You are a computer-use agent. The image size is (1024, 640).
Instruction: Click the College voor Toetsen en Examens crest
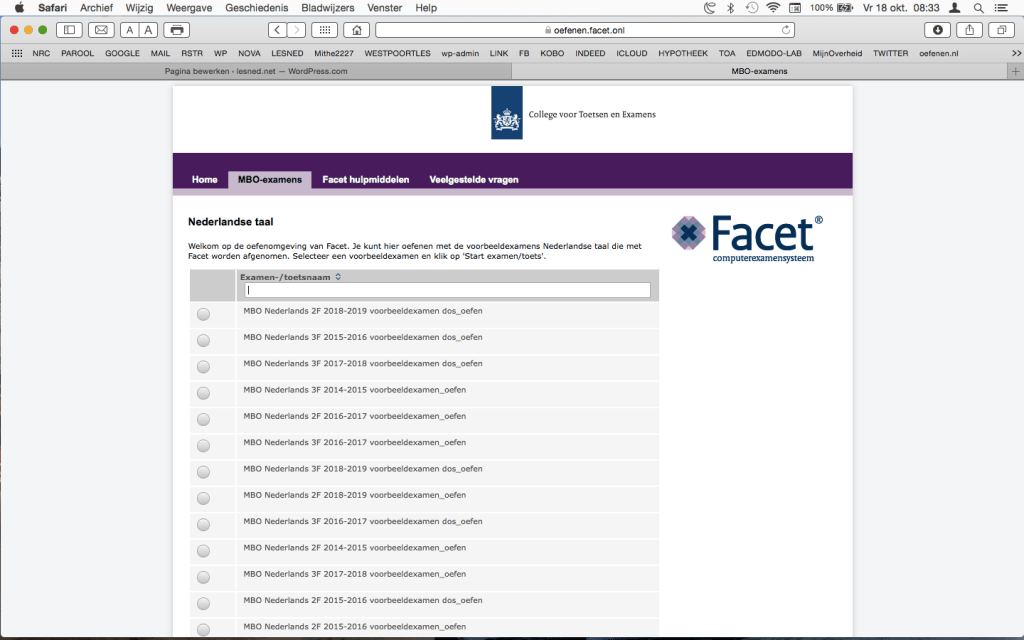[506, 111]
